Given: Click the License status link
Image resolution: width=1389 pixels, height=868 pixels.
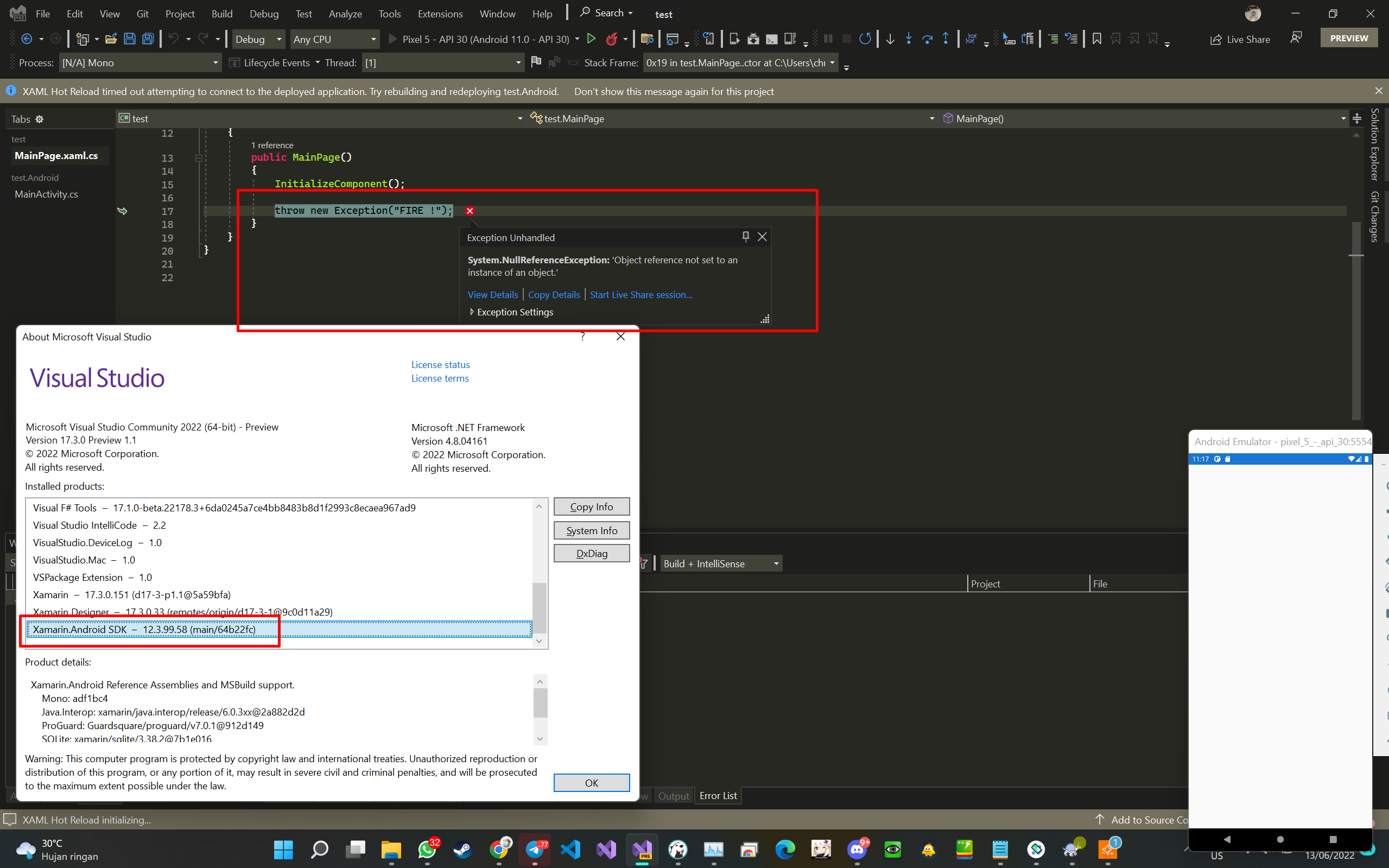Looking at the screenshot, I should (440, 365).
